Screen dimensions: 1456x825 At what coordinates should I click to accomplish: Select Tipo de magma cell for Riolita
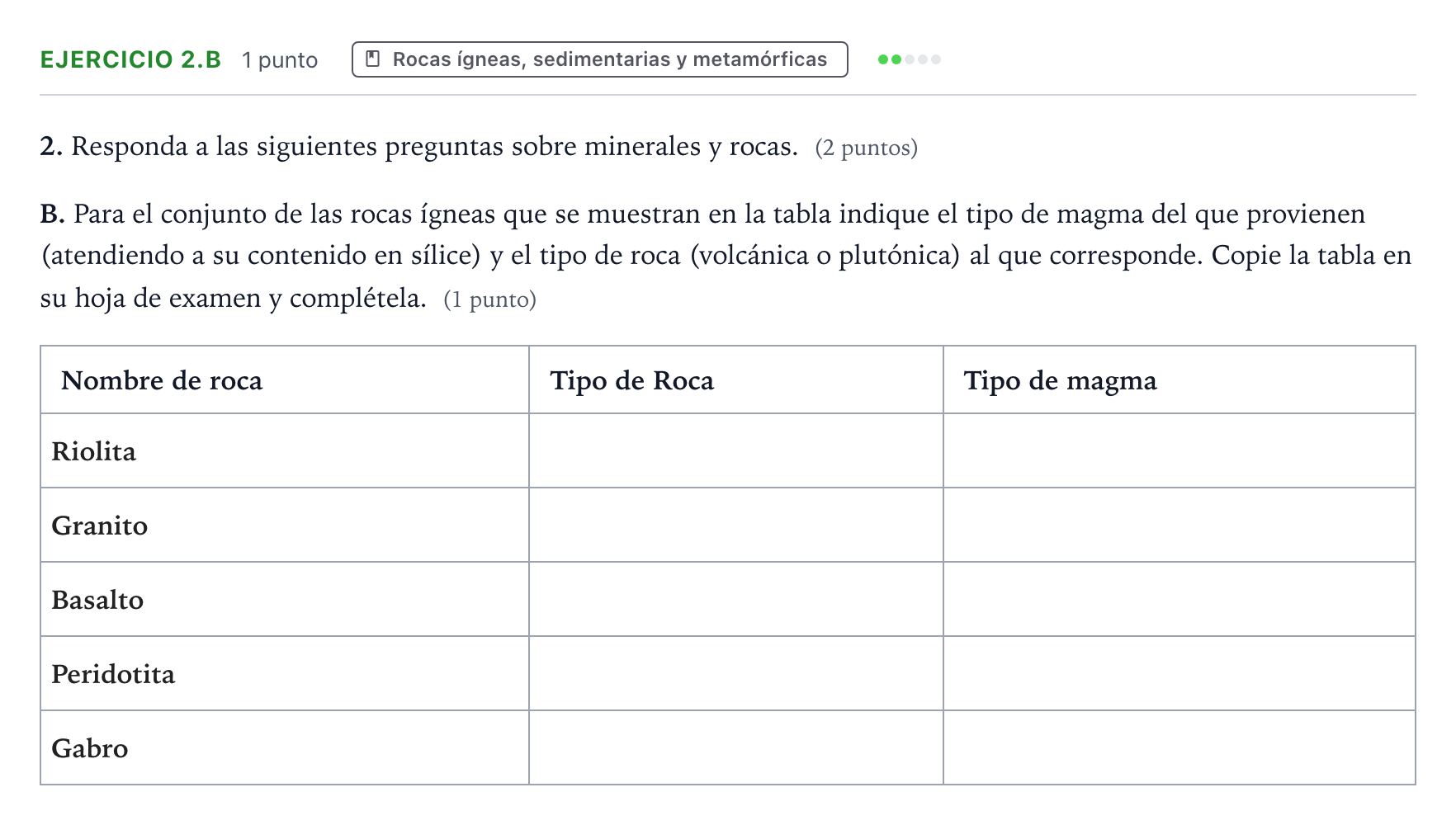(x=1179, y=450)
